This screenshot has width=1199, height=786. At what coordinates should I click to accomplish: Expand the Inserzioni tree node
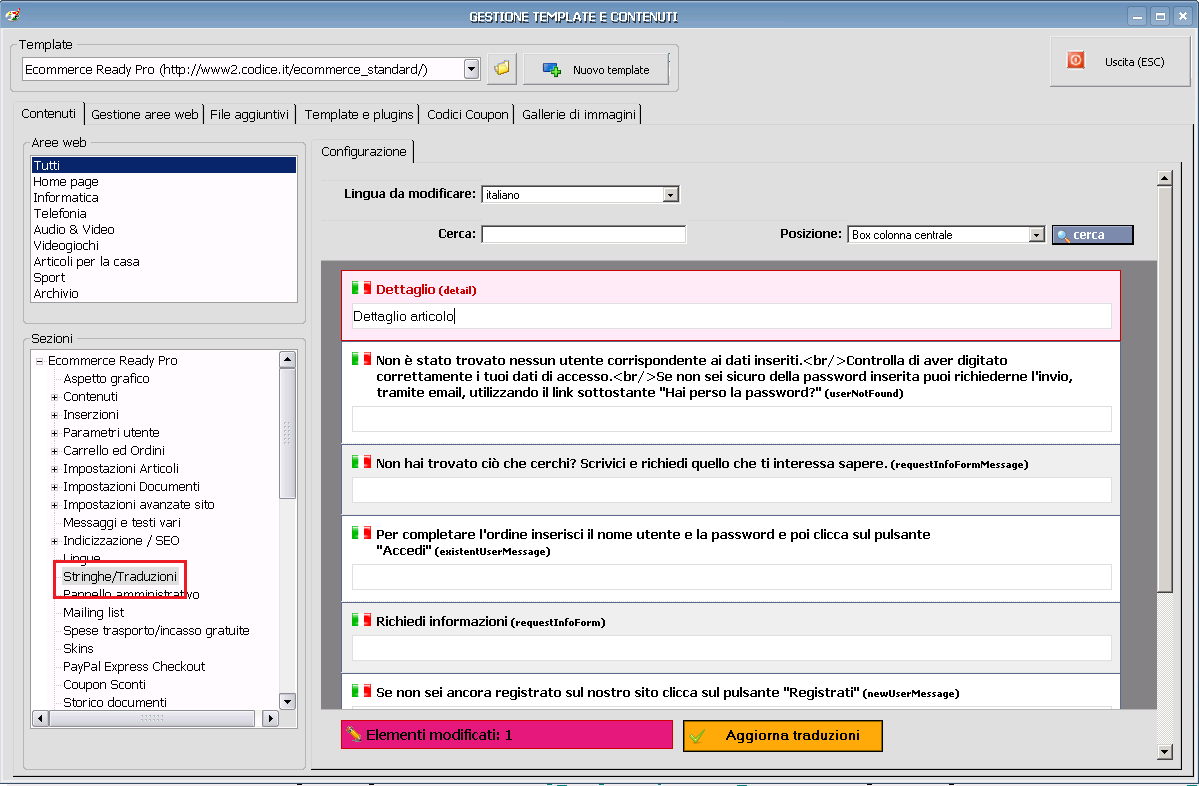pyautogui.click(x=54, y=415)
